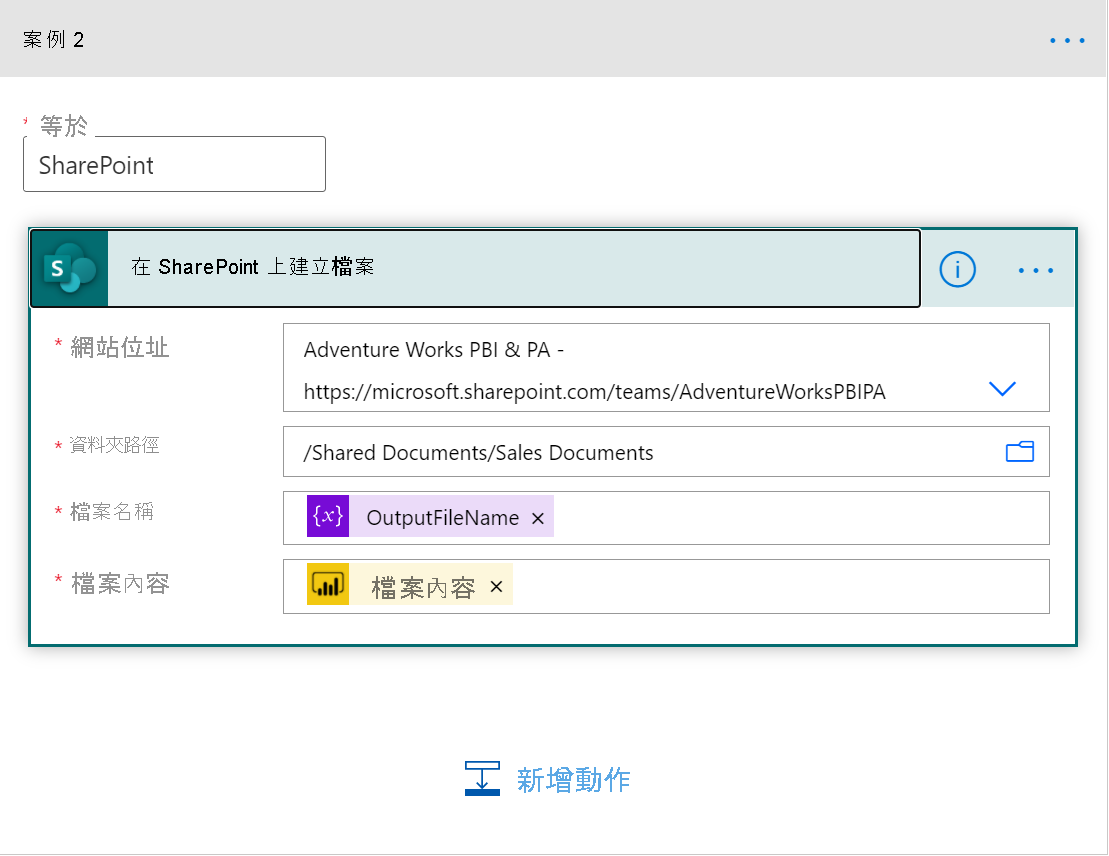Open the info icon for SharePoint action
This screenshot has width=1109, height=856.
[x=957, y=270]
